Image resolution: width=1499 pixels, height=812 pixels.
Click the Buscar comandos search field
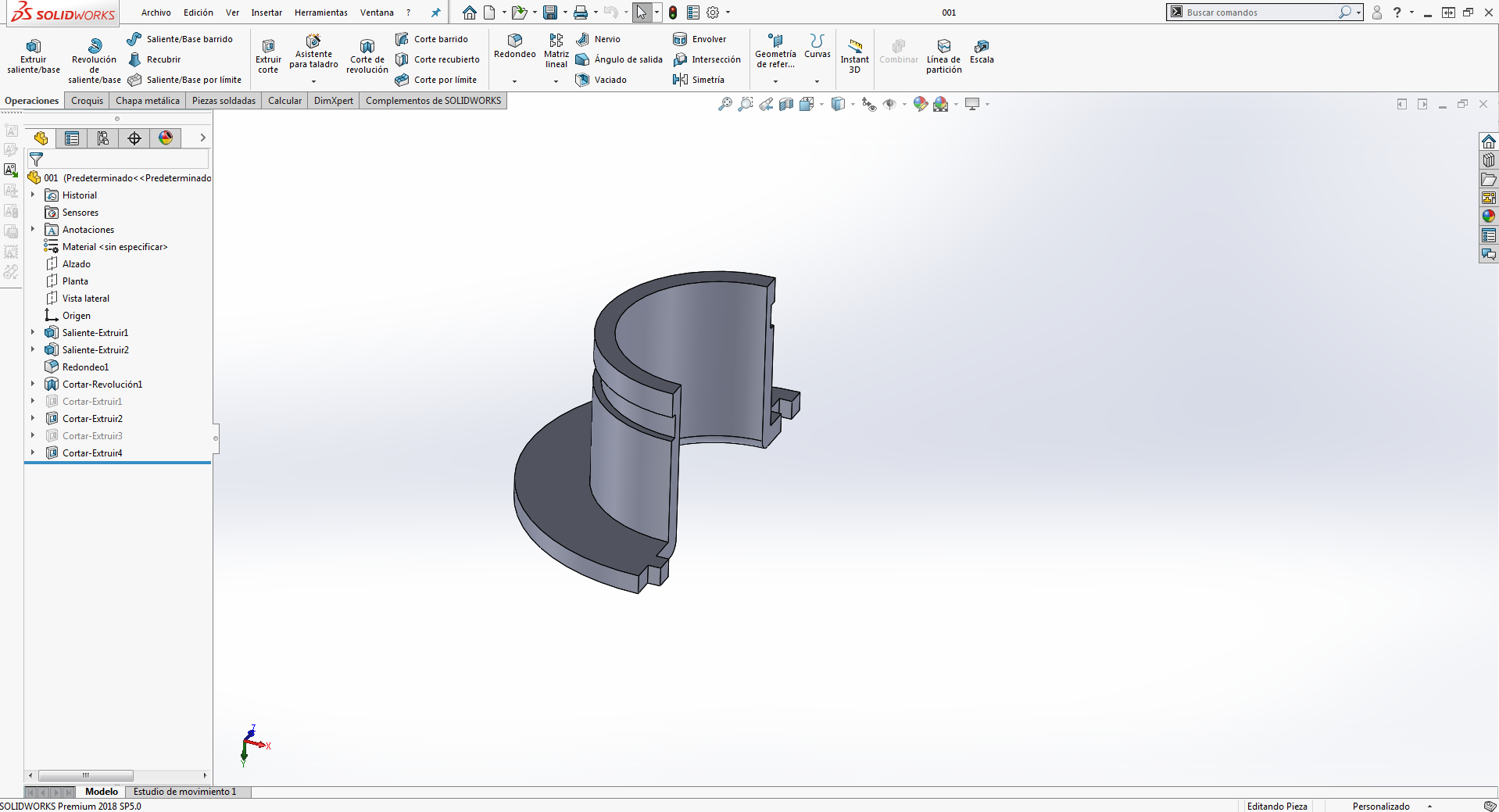[x=1261, y=13]
